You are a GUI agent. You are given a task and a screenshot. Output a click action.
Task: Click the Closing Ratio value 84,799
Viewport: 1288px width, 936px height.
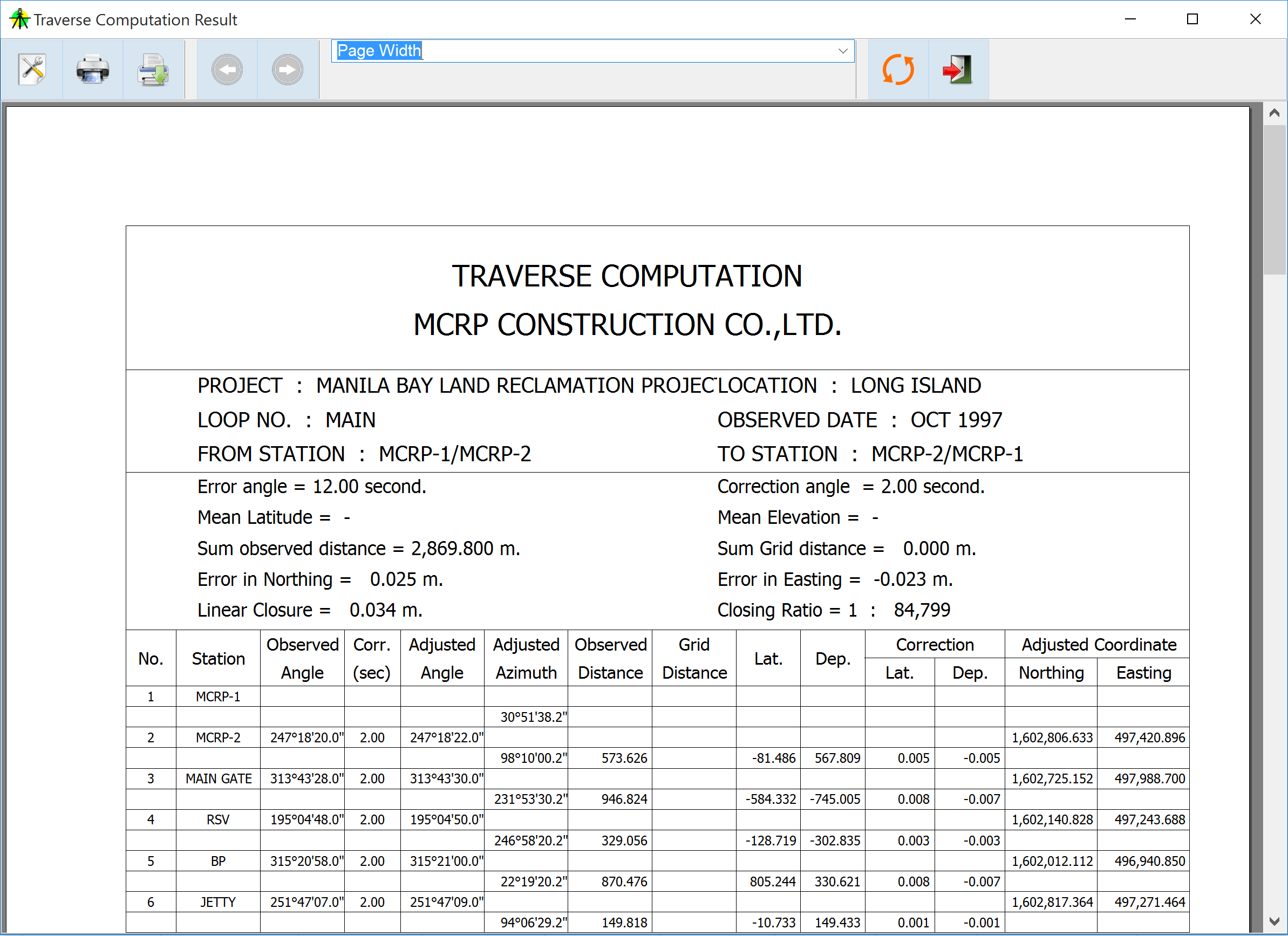921,610
